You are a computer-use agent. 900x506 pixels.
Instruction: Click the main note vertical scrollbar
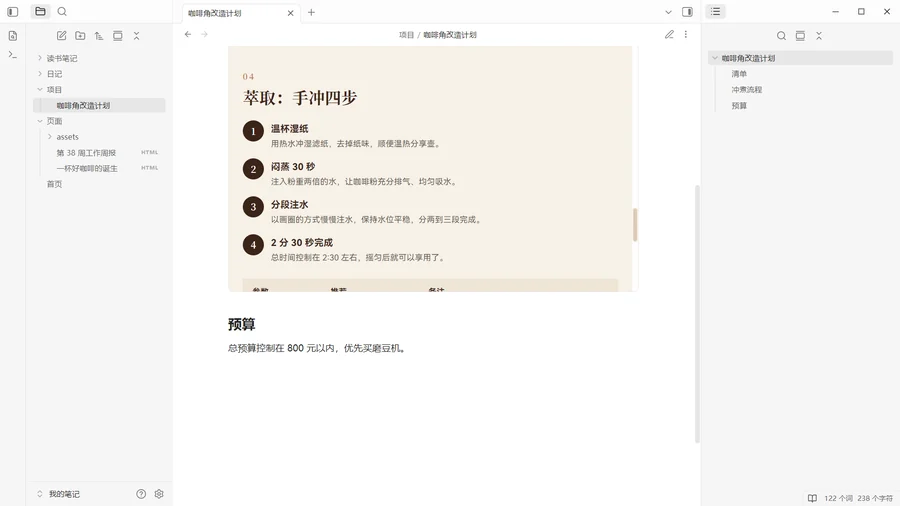tap(697, 314)
